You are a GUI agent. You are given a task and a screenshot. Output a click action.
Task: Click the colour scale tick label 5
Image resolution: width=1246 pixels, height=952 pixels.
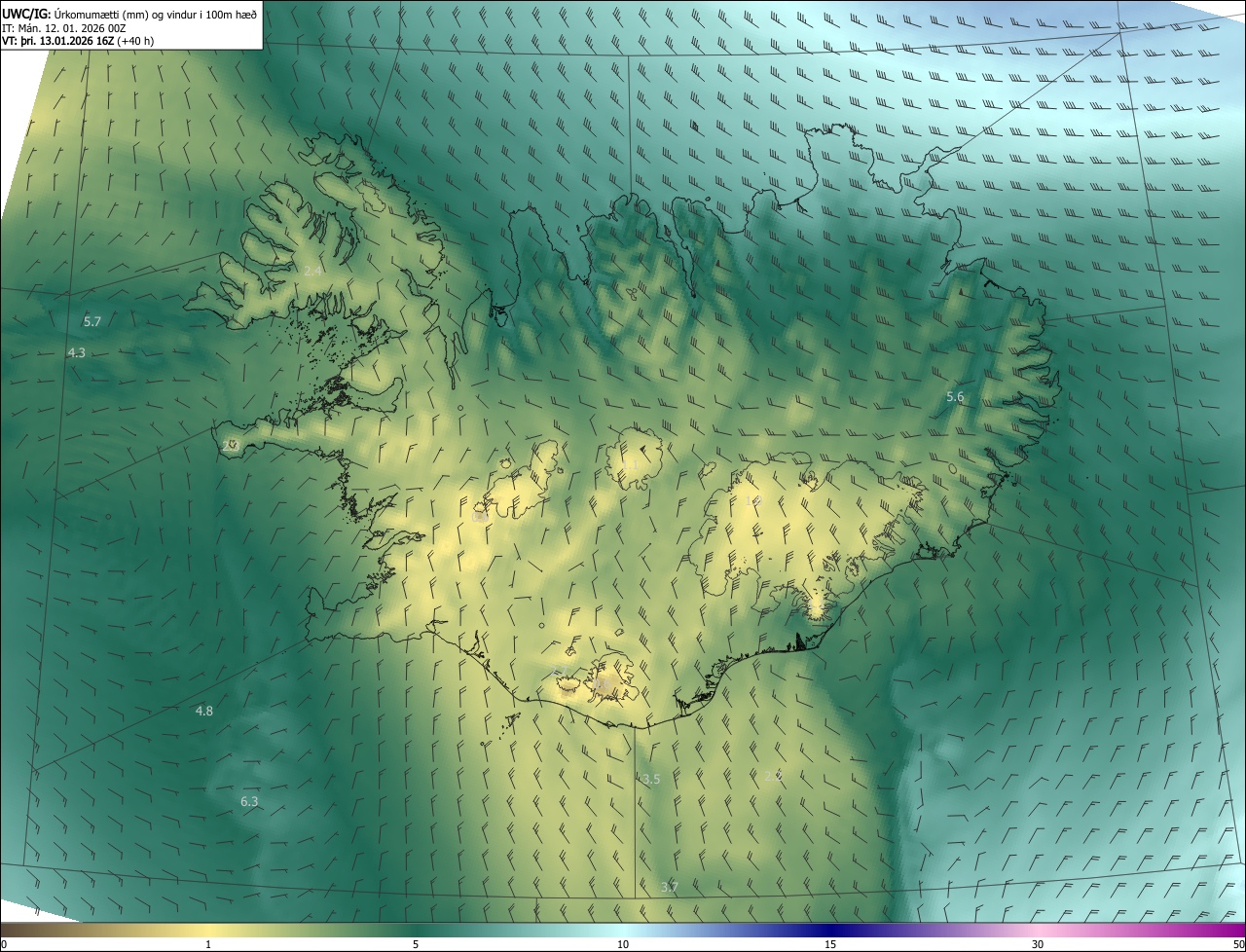(x=416, y=944)
